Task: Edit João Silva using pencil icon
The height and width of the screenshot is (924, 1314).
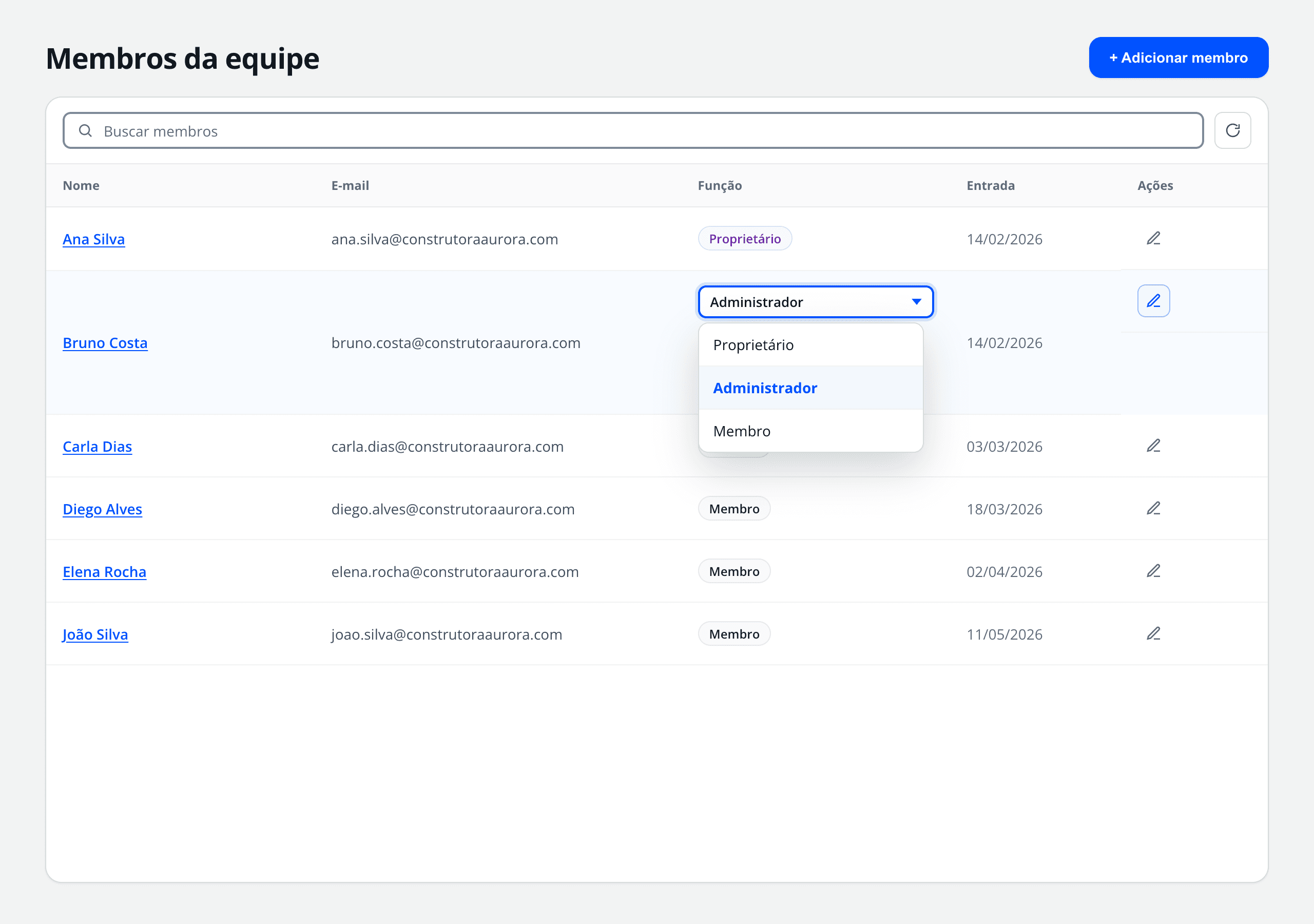Action: pyautogui.click(x=1153, y=634)
